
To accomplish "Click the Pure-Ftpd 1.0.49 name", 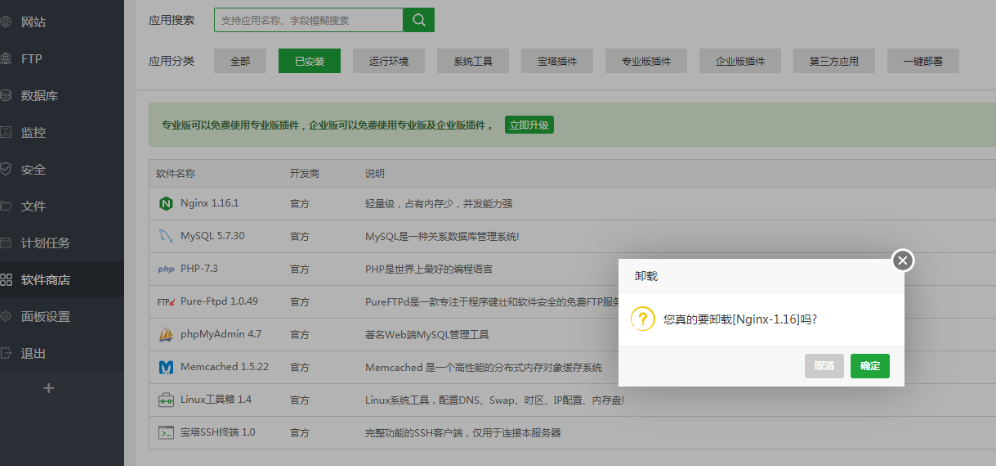I will (219, 302).
